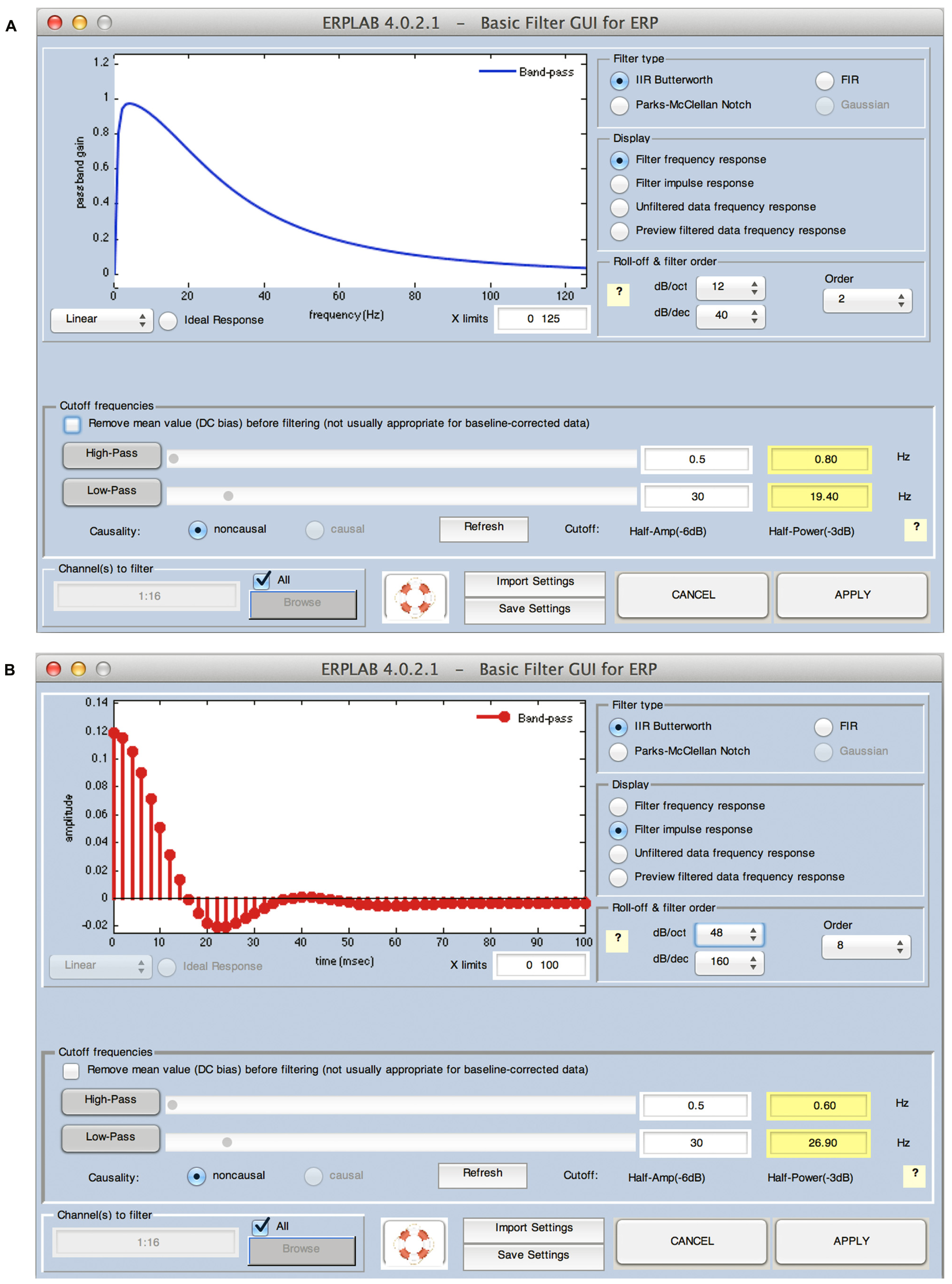Image resolution: width=952 pixels, height=1284 pixels.
Task: Uncheck the All channels checkbox in panel A
Action: pos(263,582)
